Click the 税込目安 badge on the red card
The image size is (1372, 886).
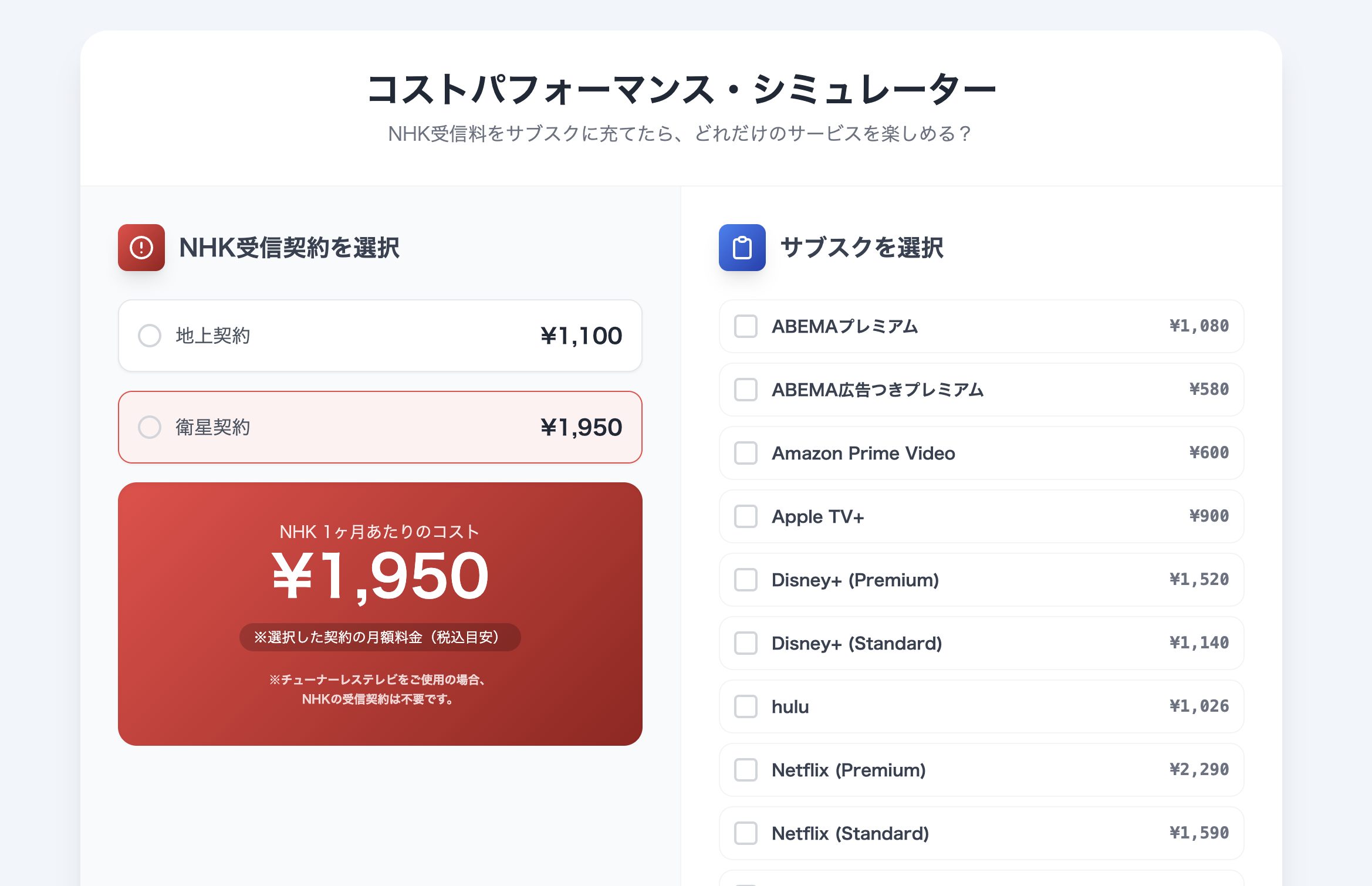pyautogui.click(x=380, y=635)
